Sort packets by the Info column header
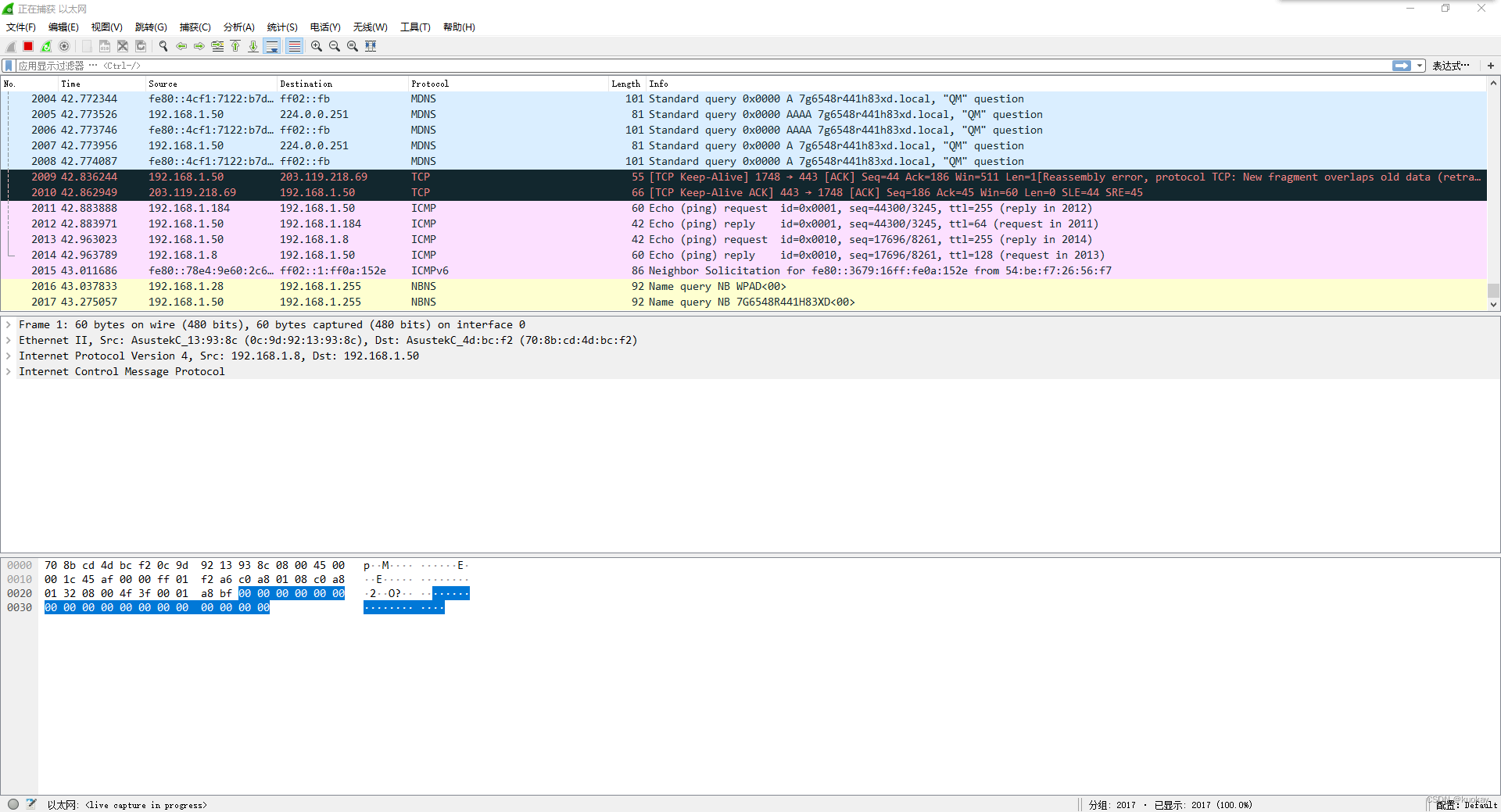Image resolution: width=1501 pixels, height=812 pixels. point(1066,84)
